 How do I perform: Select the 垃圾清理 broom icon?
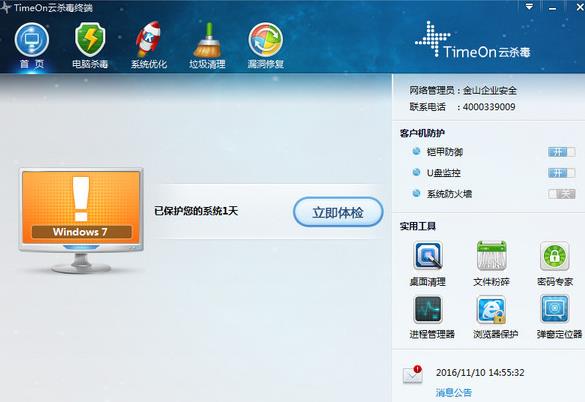coord(207,39)
